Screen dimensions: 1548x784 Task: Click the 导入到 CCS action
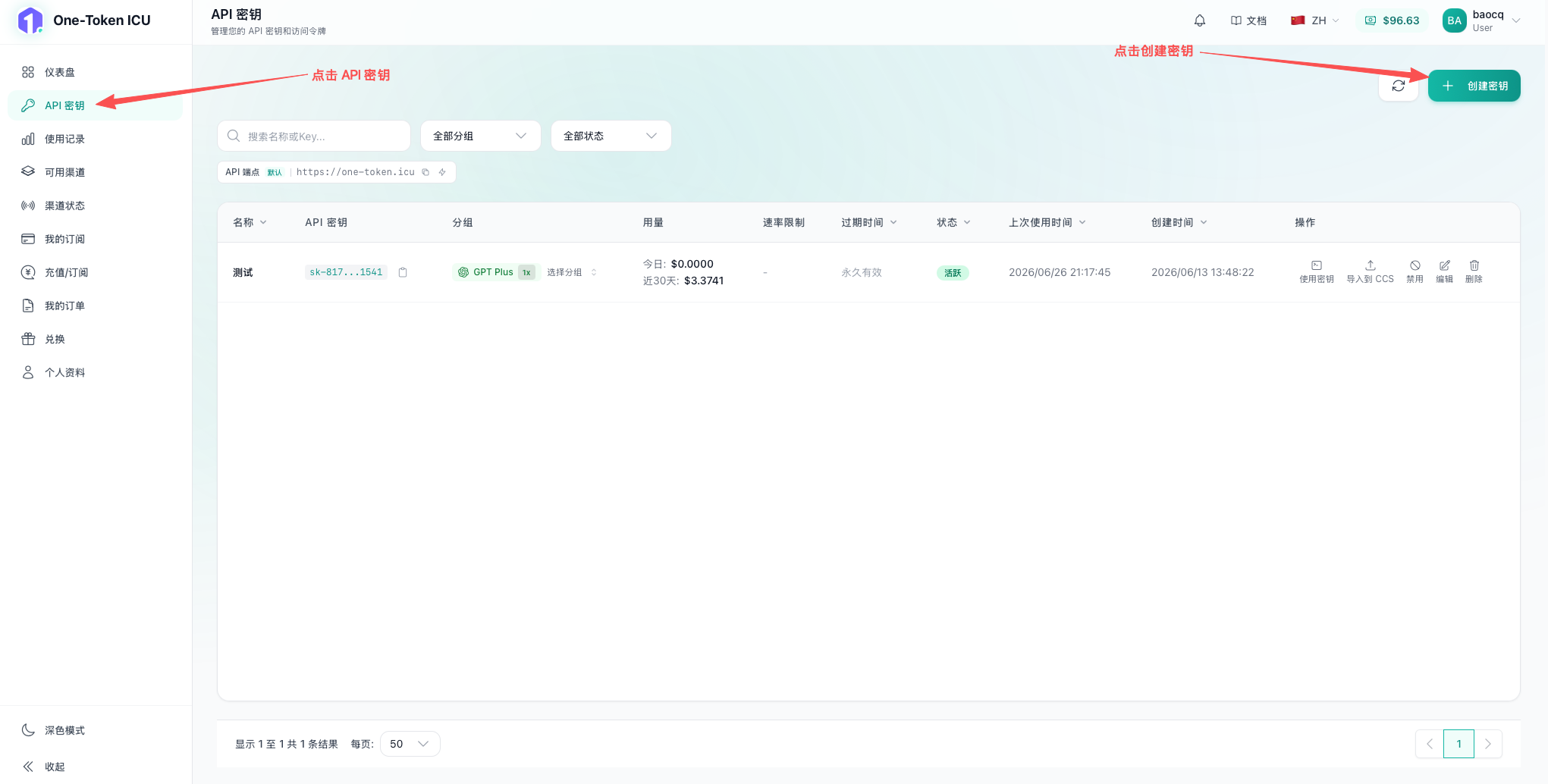1370,272
